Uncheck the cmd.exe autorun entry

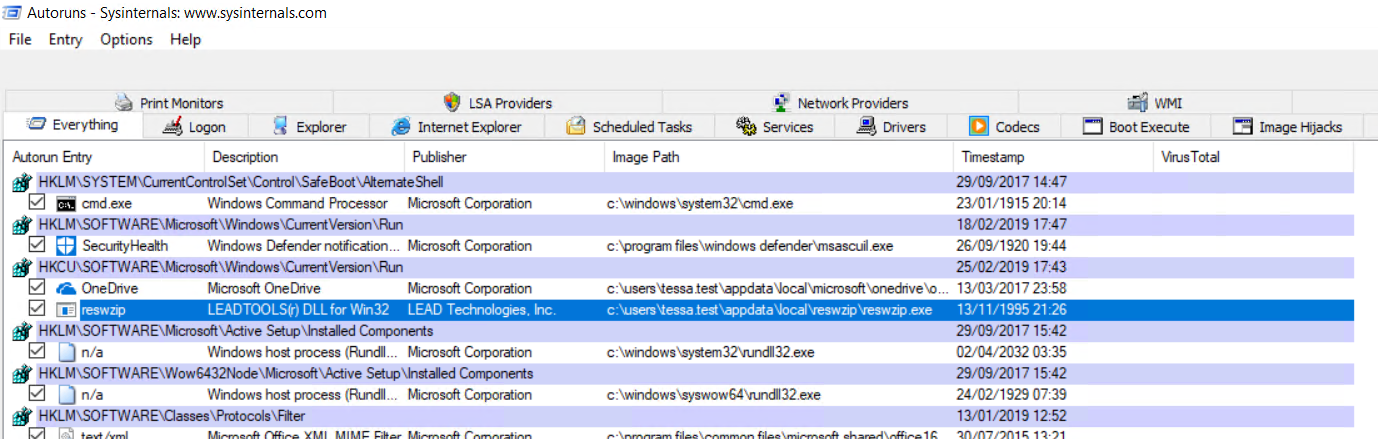coord(37,203)
